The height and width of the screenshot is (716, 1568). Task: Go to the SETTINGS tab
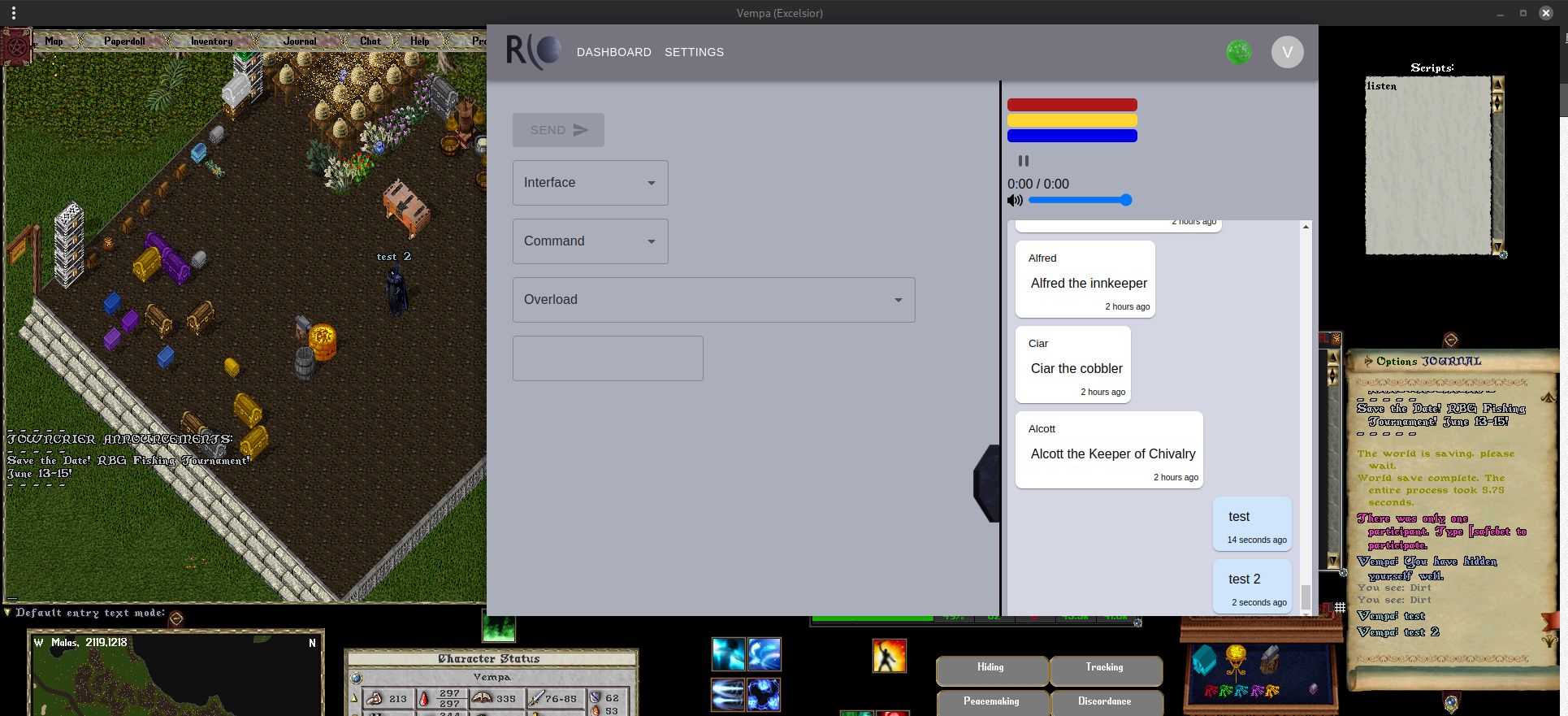pos(694,52)
